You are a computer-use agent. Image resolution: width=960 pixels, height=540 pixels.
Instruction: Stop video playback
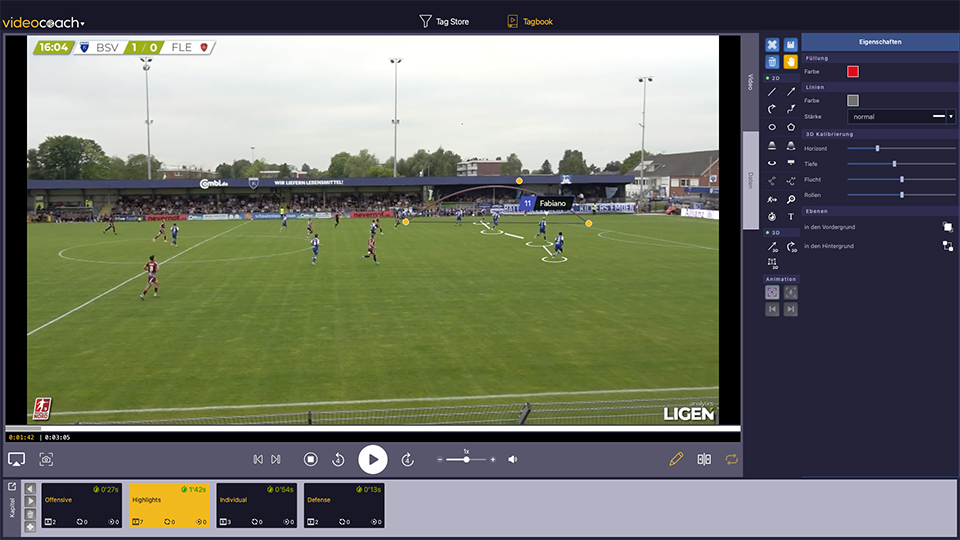click(x=310, y=459)
